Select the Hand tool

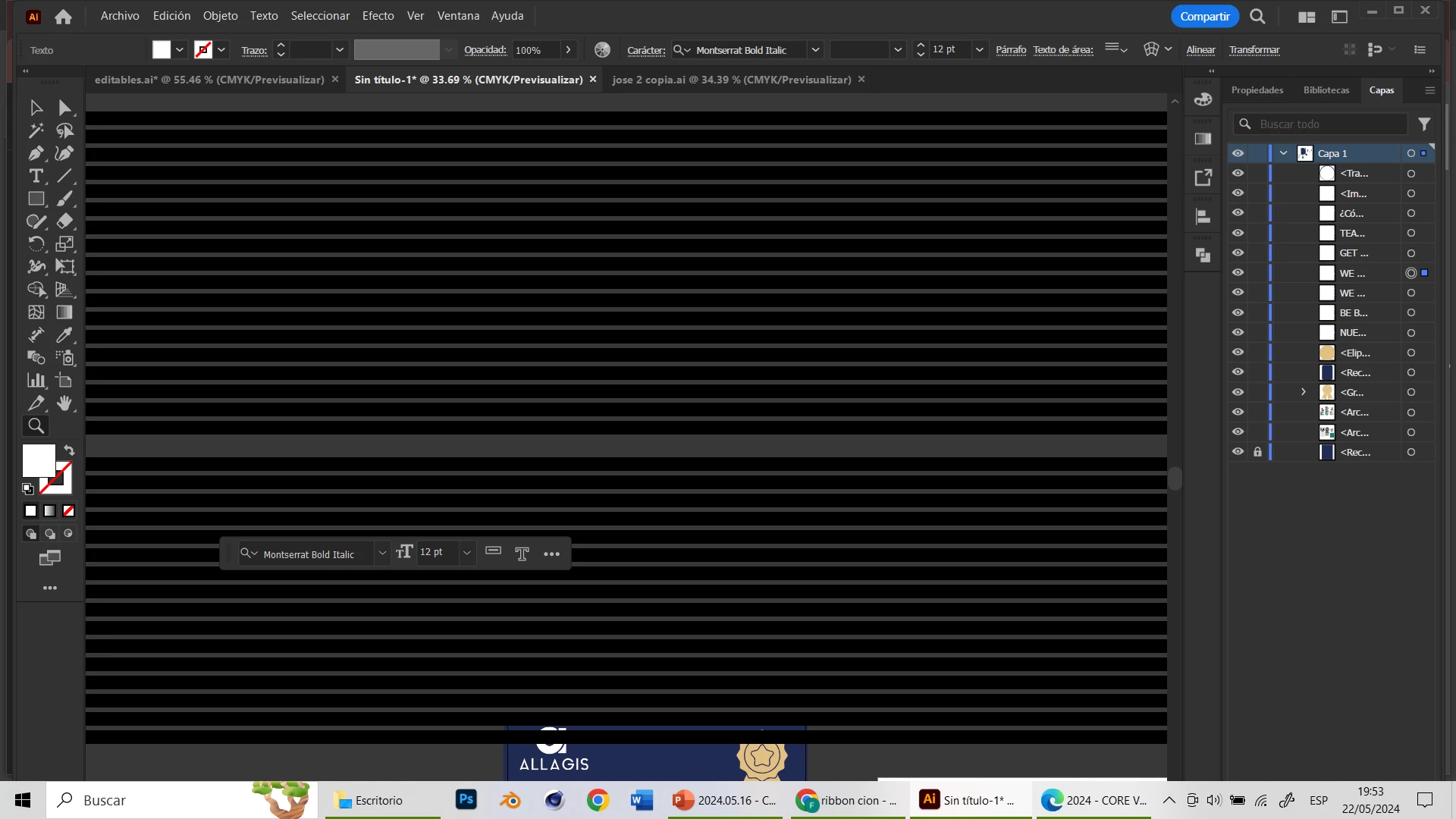click(x=64, y=403)
